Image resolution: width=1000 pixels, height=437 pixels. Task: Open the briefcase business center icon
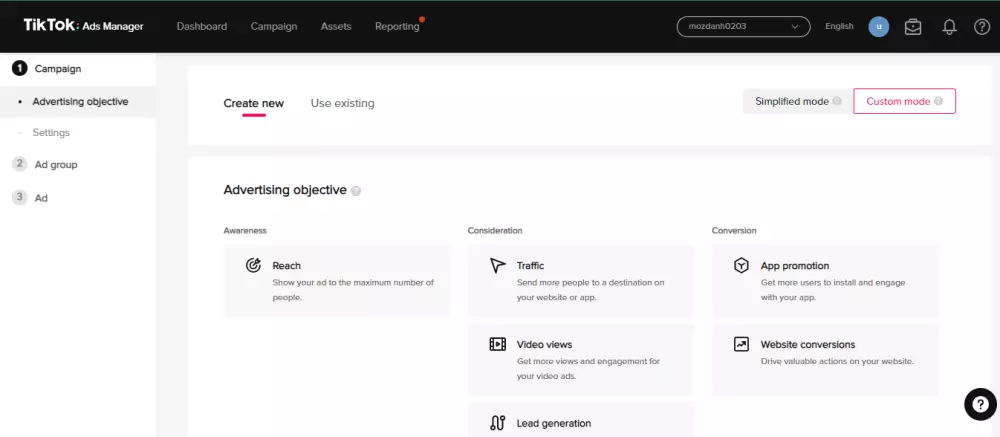[913, 27]
